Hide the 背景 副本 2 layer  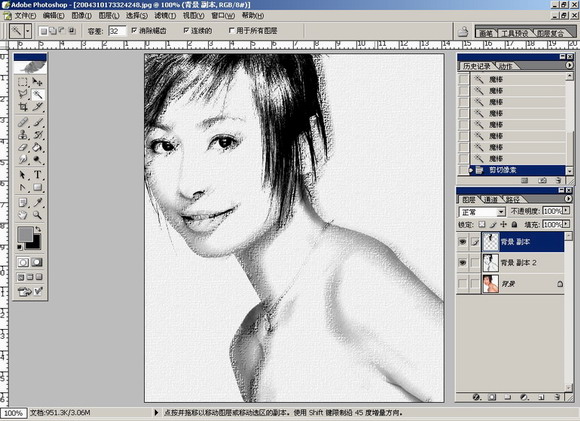462,263
